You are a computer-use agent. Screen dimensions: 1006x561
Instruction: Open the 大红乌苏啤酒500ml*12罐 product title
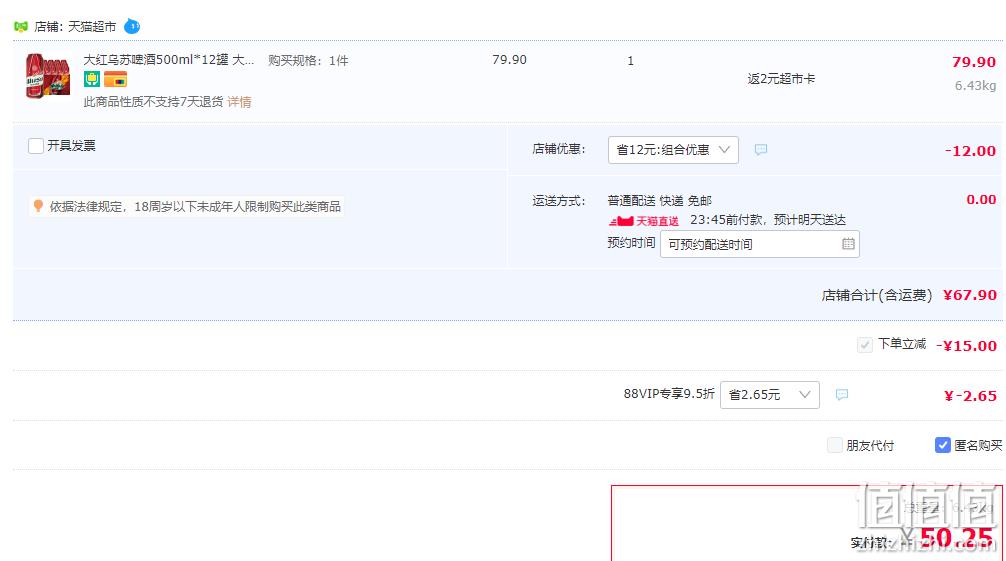point(169,60)
